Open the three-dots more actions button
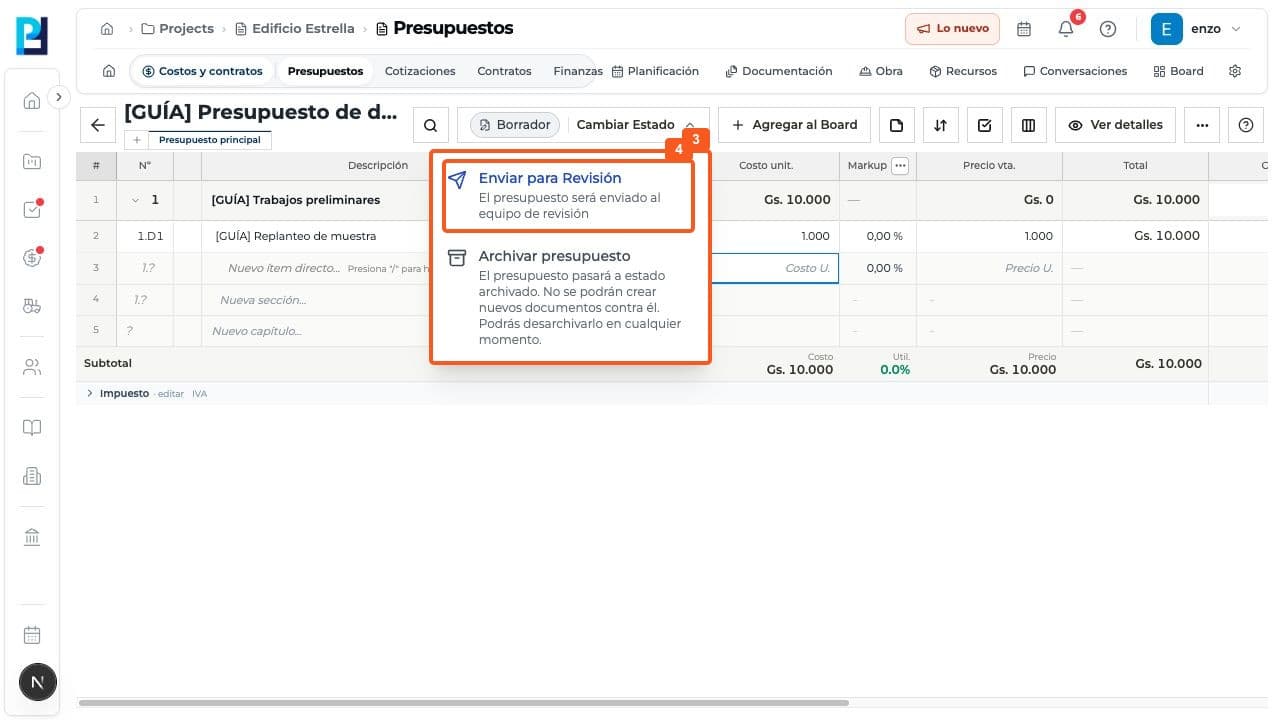Screen dimensions: 1280x720 point(1202,125)
